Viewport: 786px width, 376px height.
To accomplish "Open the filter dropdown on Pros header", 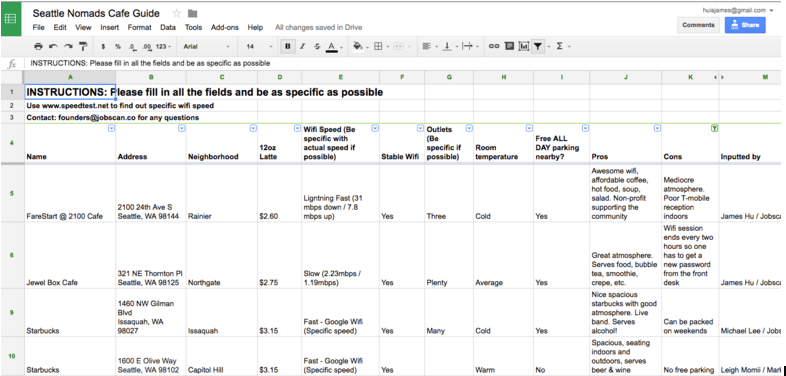I will pos(657,128).
